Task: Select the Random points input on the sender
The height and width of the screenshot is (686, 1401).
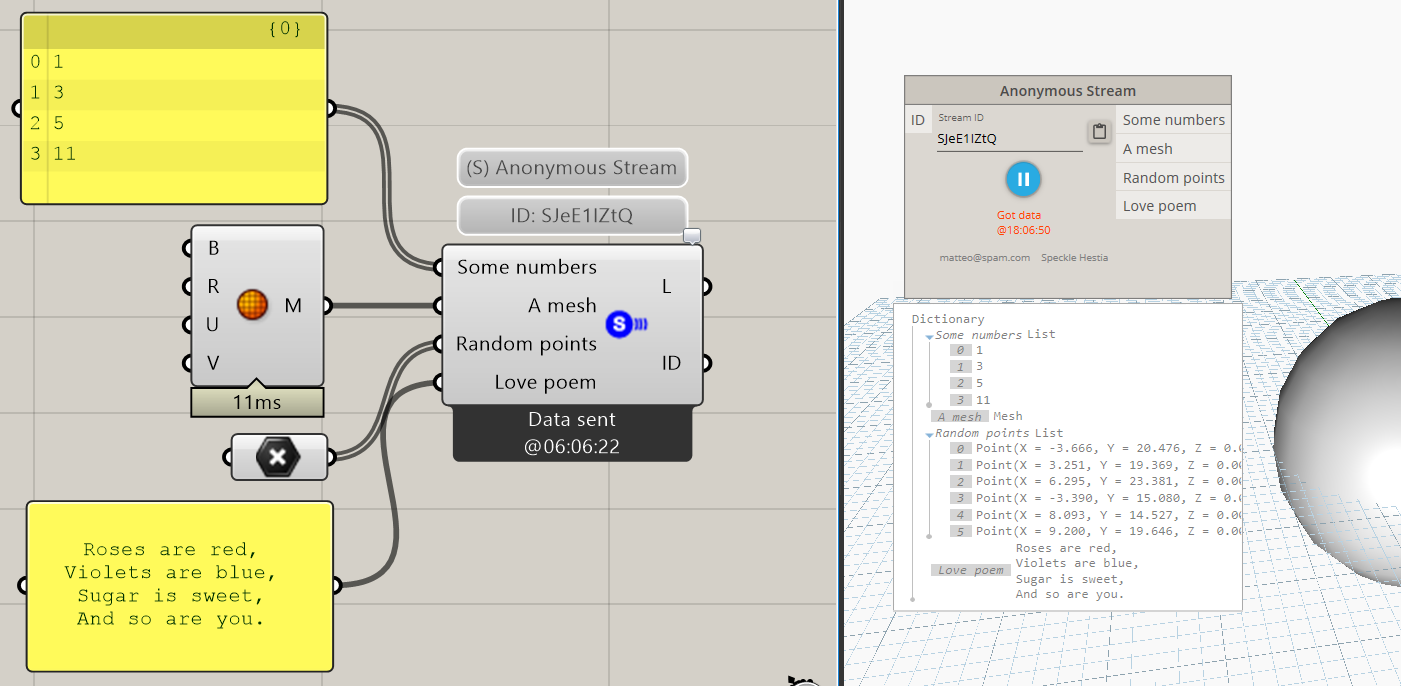Action: click(x=526, y=344)
